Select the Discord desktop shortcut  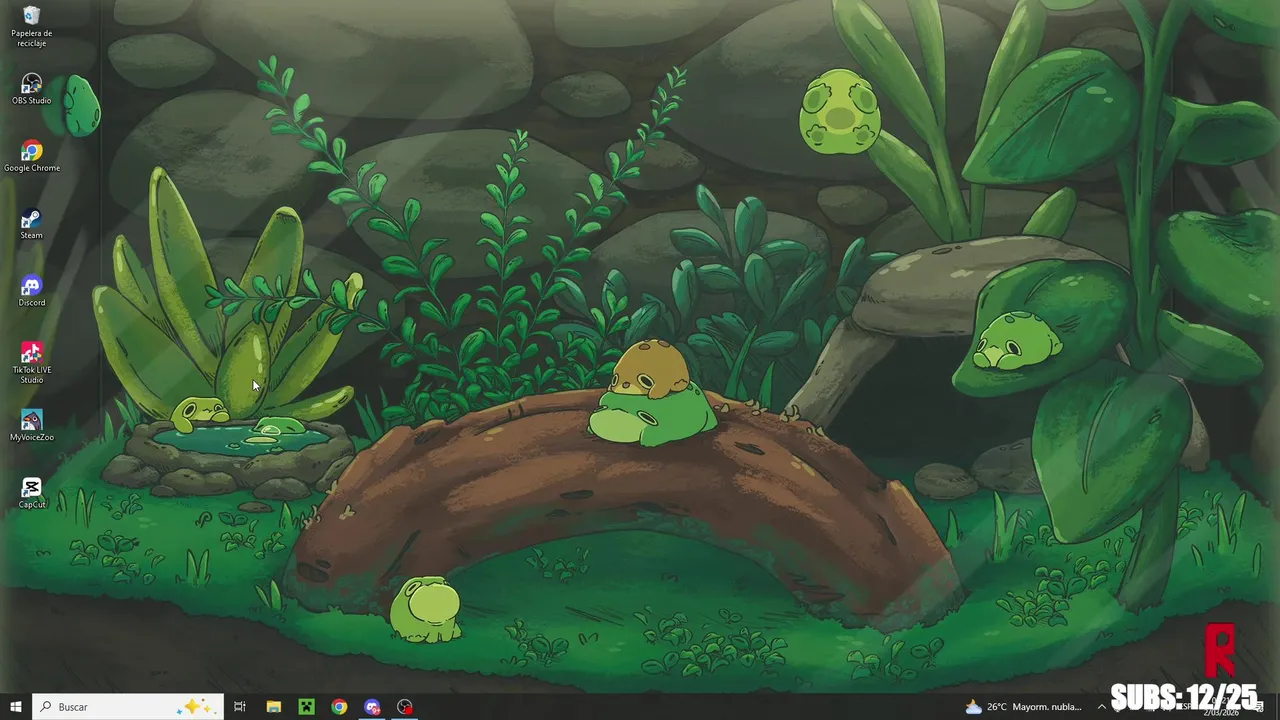coord(32,291)
